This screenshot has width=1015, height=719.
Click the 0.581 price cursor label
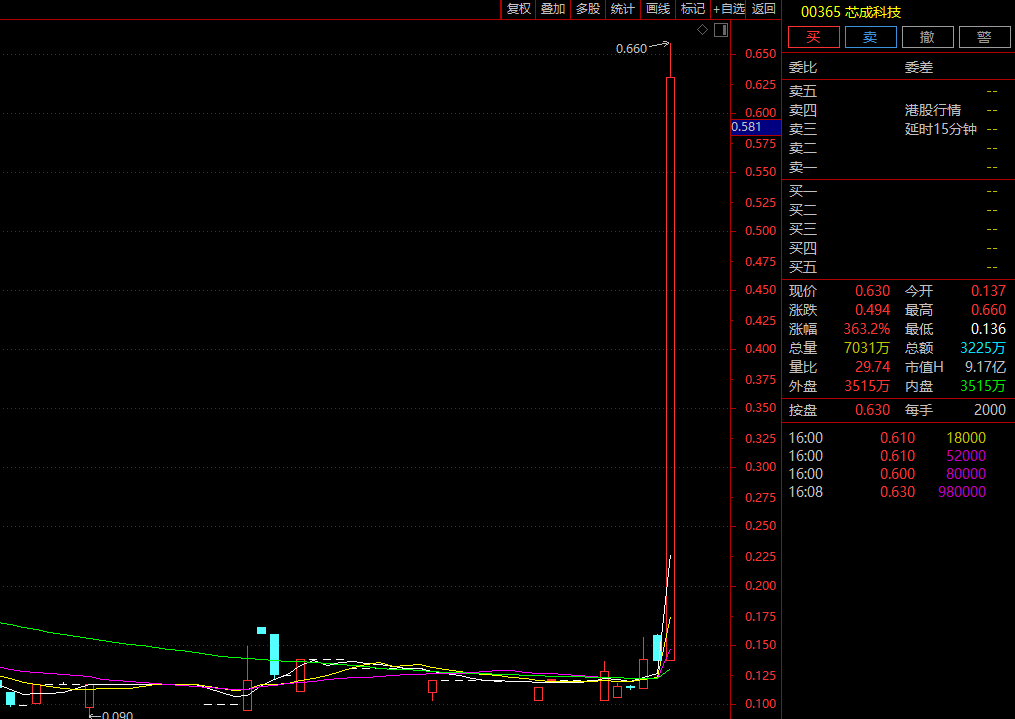755,127
